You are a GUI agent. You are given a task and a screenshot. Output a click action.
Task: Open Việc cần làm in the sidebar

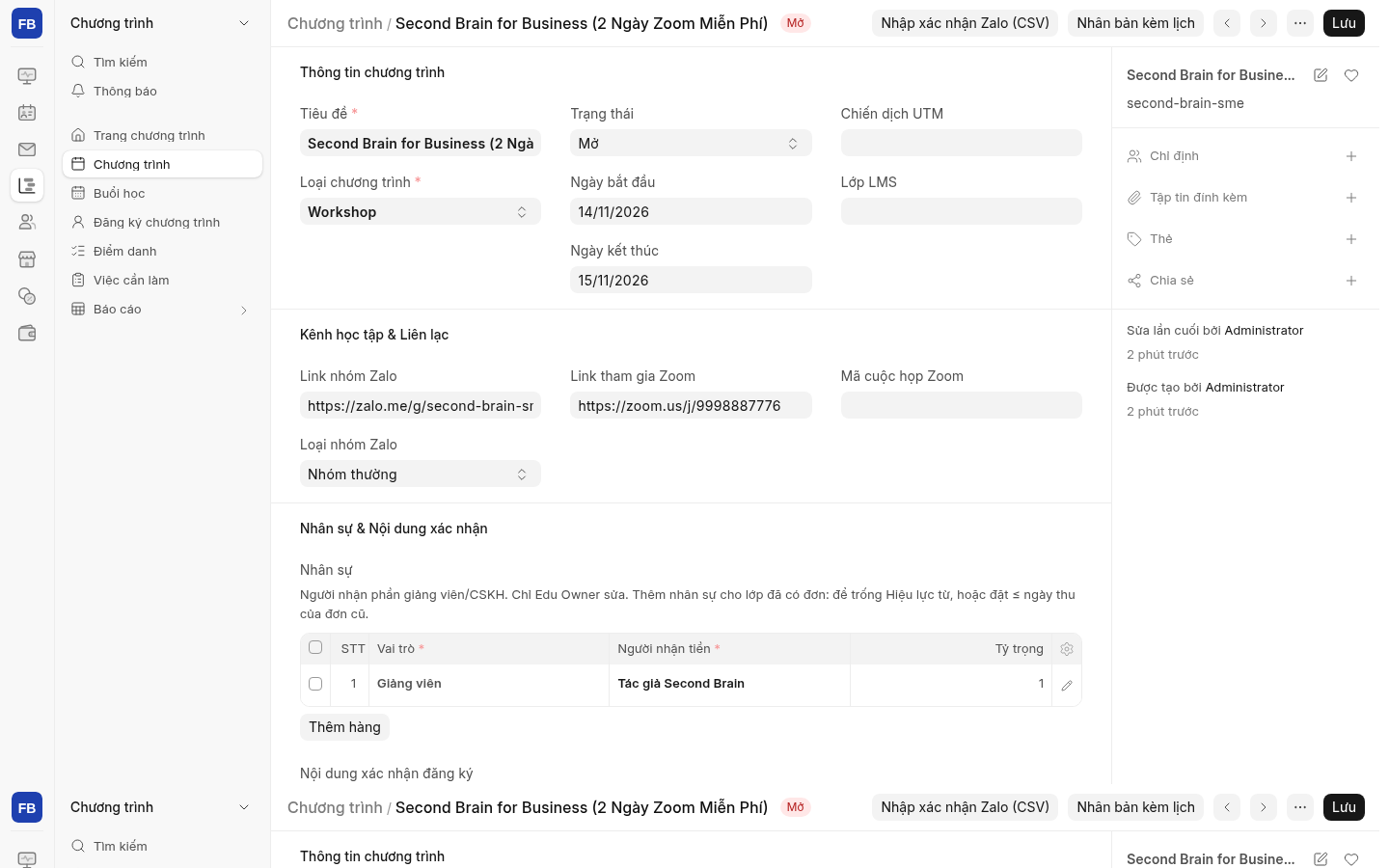[162, 281]
